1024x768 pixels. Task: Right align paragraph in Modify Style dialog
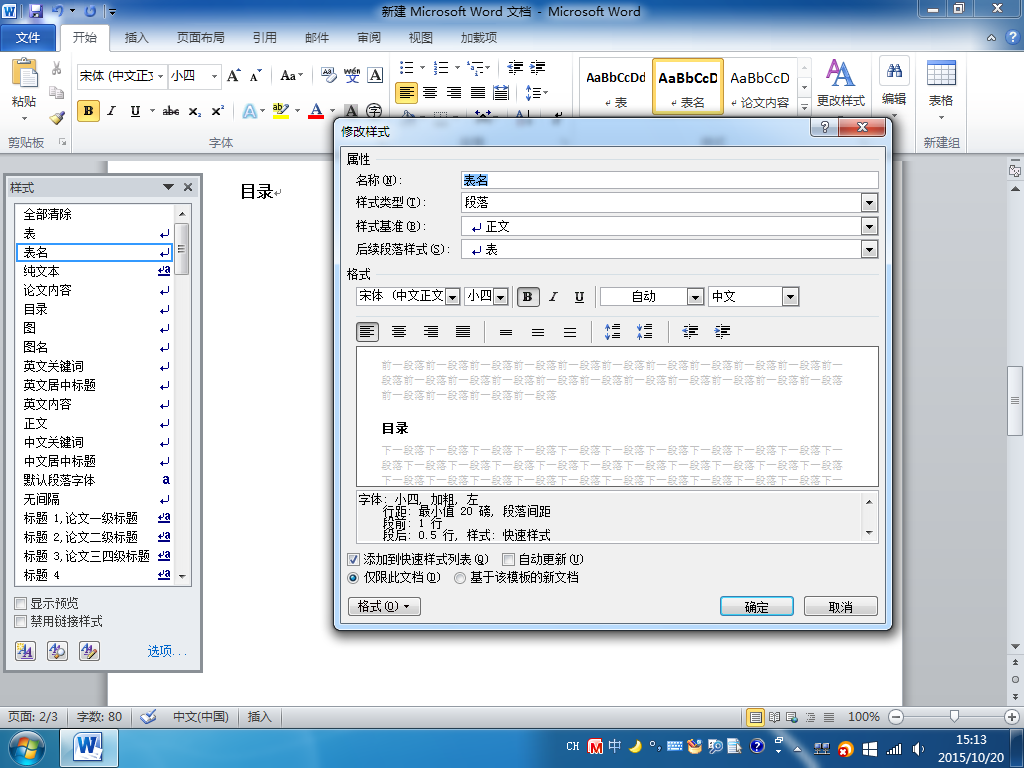tap(431, 332)
